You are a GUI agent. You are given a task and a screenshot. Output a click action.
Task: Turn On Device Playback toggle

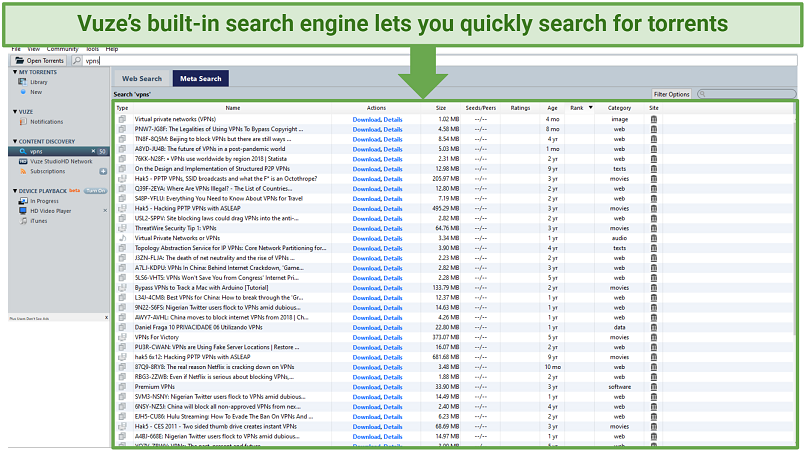[96, 191]
